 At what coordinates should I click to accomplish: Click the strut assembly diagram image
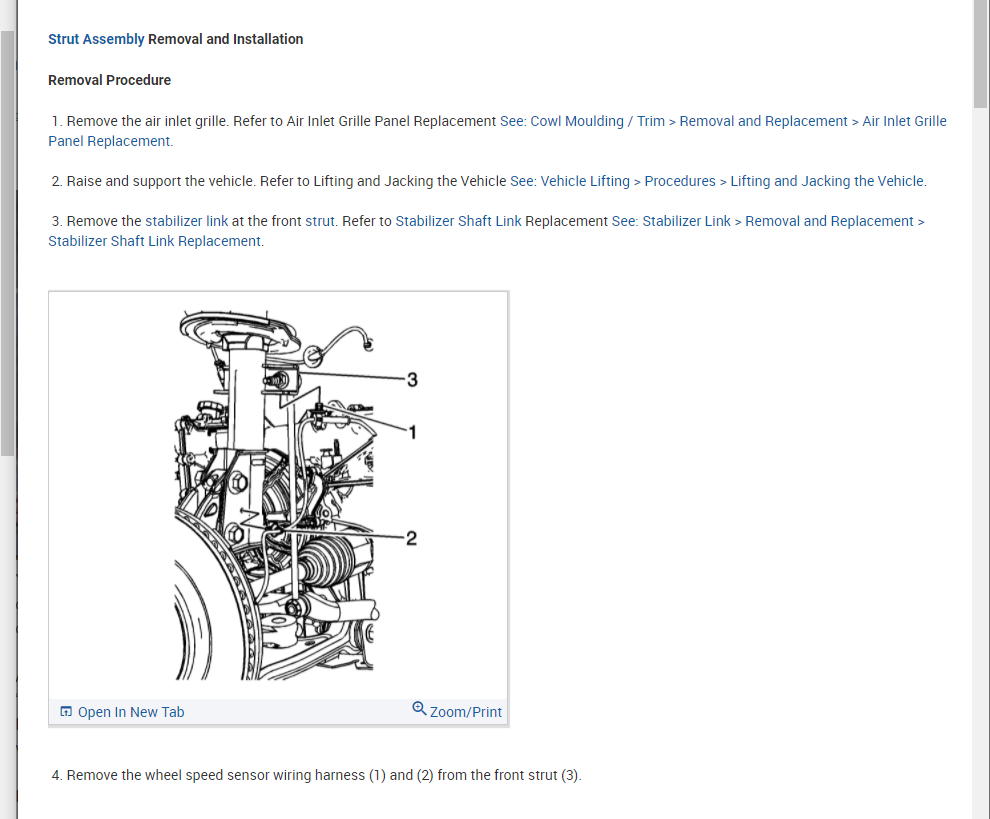pyautogui.click(x=278, y=495)
